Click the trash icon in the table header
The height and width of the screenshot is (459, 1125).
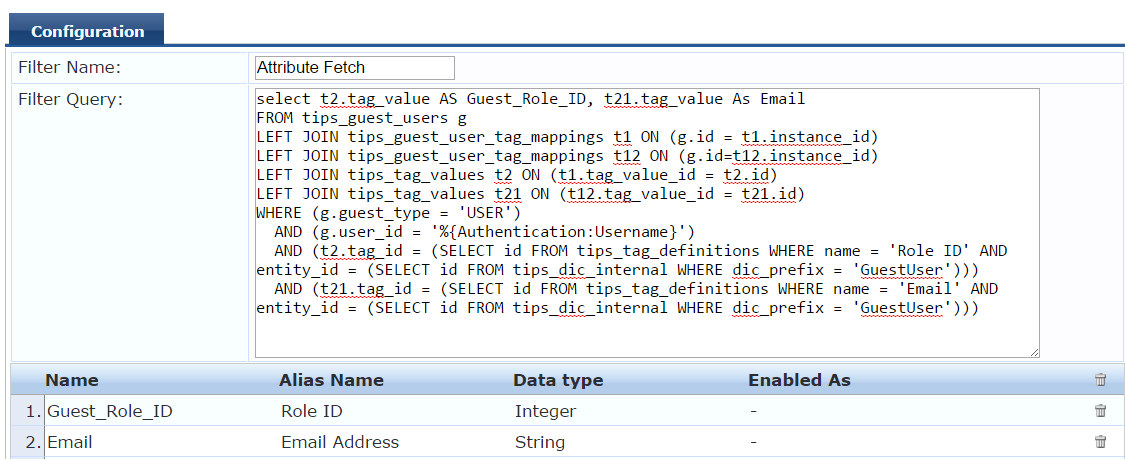tap(1100, 380)
